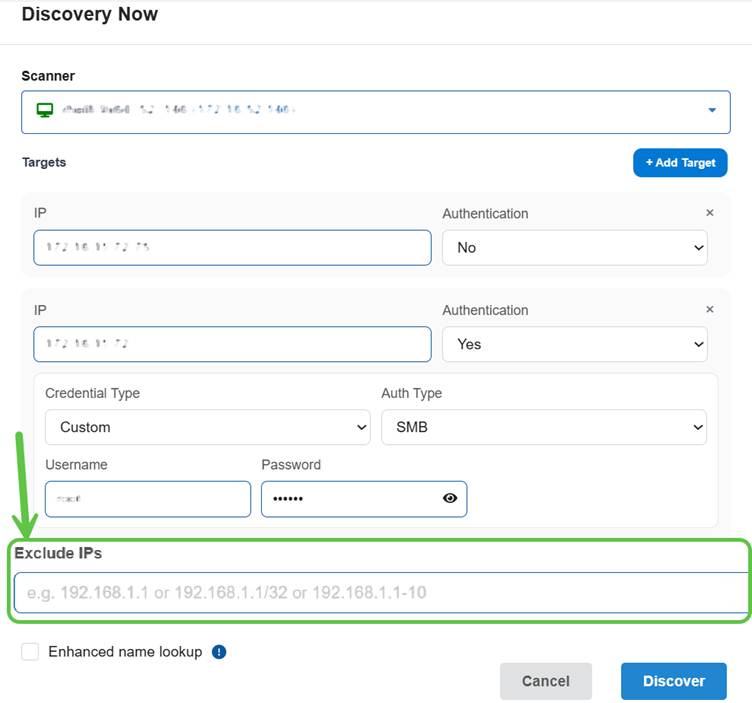Click the selected scanner name text

[x=180, y=110]
